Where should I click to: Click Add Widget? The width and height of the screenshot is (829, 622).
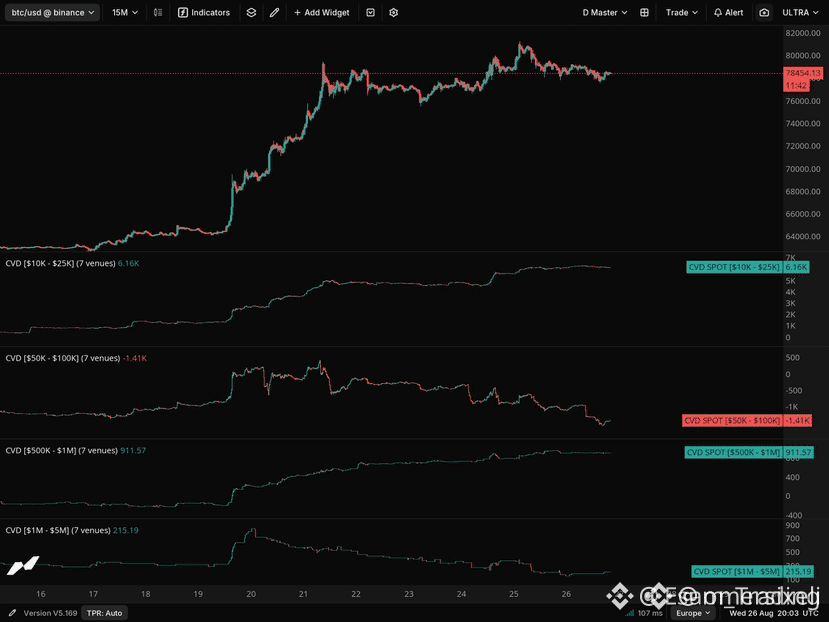[321, 12]
